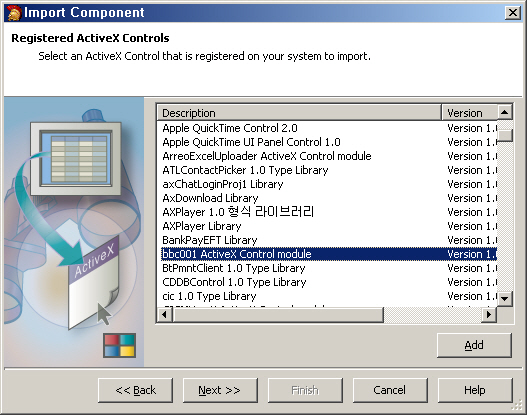The image size is (527, 415).
Task: Select CDDBControl 1.0 Type Library
Action: tap(329, 282)
